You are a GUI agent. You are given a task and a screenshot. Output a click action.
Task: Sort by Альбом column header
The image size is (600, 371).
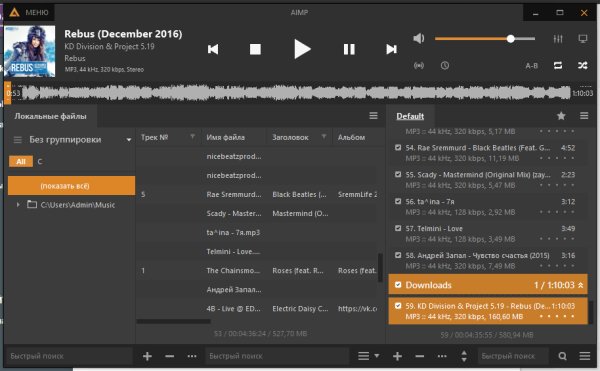coord(351,137)
